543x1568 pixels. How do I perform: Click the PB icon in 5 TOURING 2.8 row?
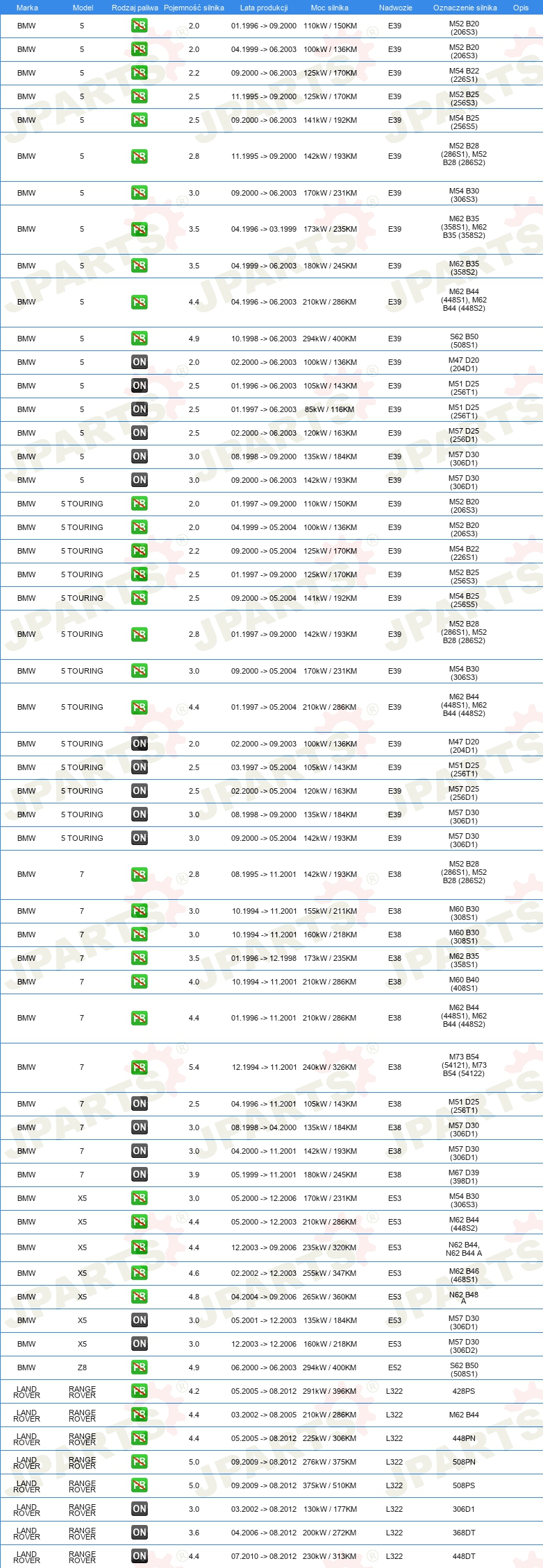coord(140,635)
